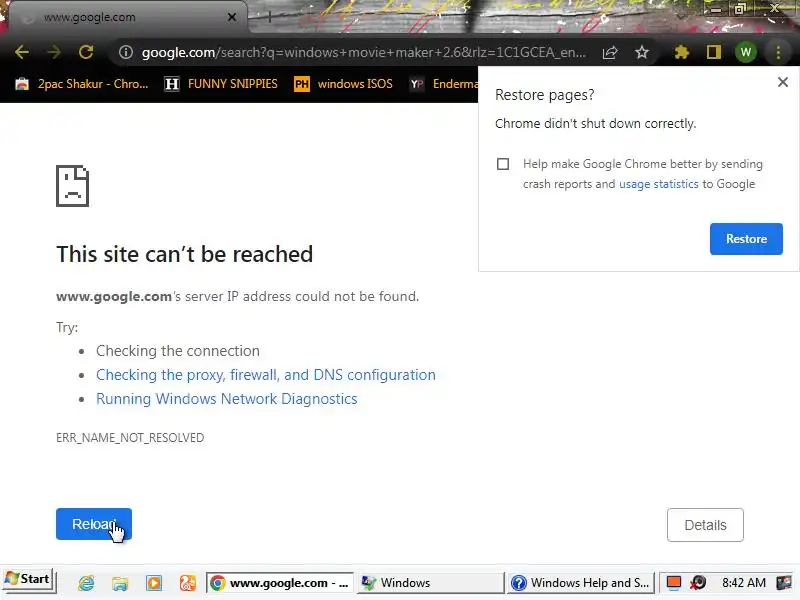Open proxy, firewall, and DNS configuration link

tap(266, 375)
